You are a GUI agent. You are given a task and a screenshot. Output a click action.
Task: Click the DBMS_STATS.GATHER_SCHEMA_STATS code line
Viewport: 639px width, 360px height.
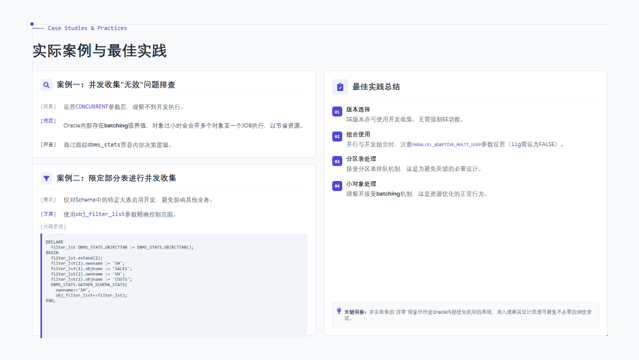(89, 285)
